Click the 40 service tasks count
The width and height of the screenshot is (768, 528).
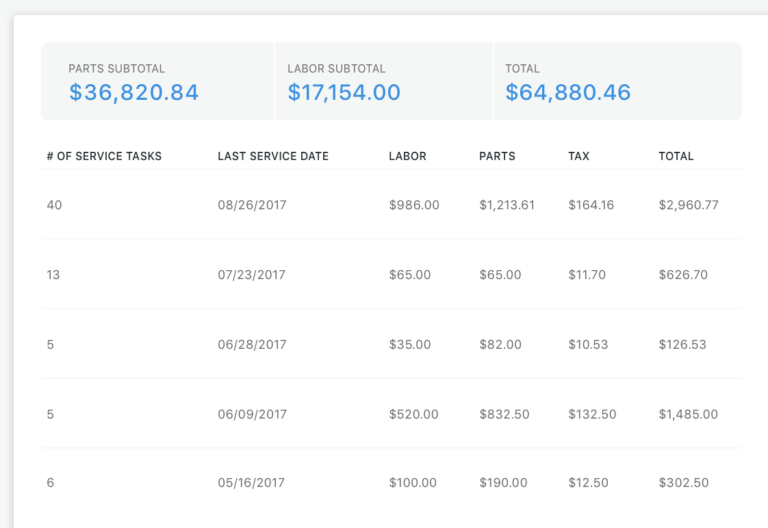point(54,205)
